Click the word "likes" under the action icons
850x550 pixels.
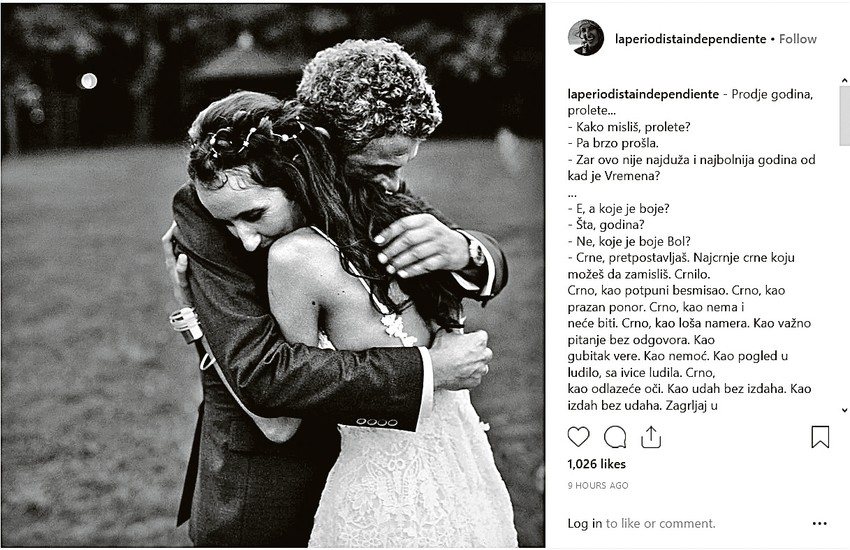[x=613, y=464]
